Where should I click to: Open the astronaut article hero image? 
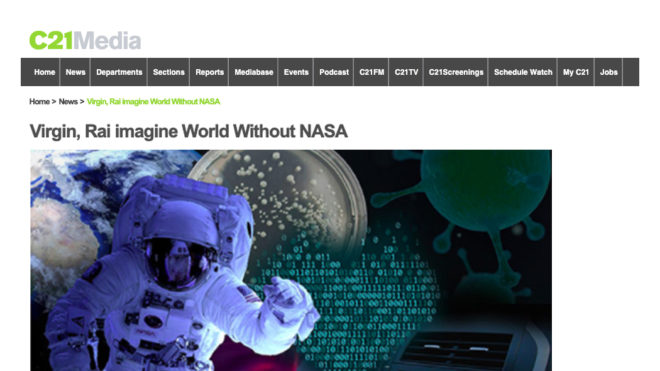click(x=291, y=260)
